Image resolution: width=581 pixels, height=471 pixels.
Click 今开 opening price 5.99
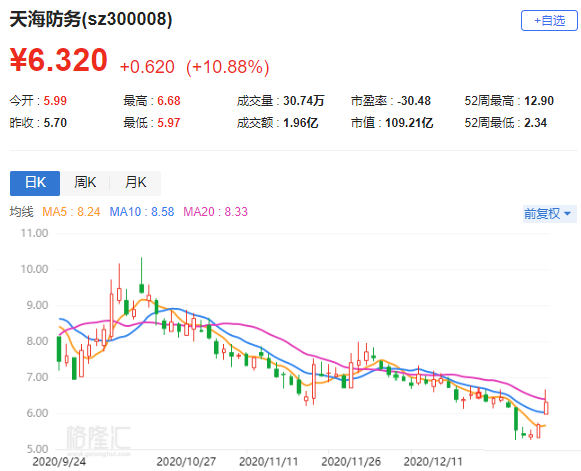tap(55, 101)
